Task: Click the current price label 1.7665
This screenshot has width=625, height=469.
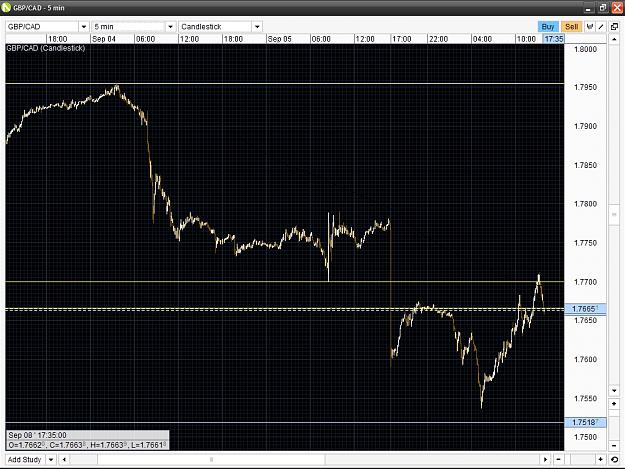Action: pos(585,309)
